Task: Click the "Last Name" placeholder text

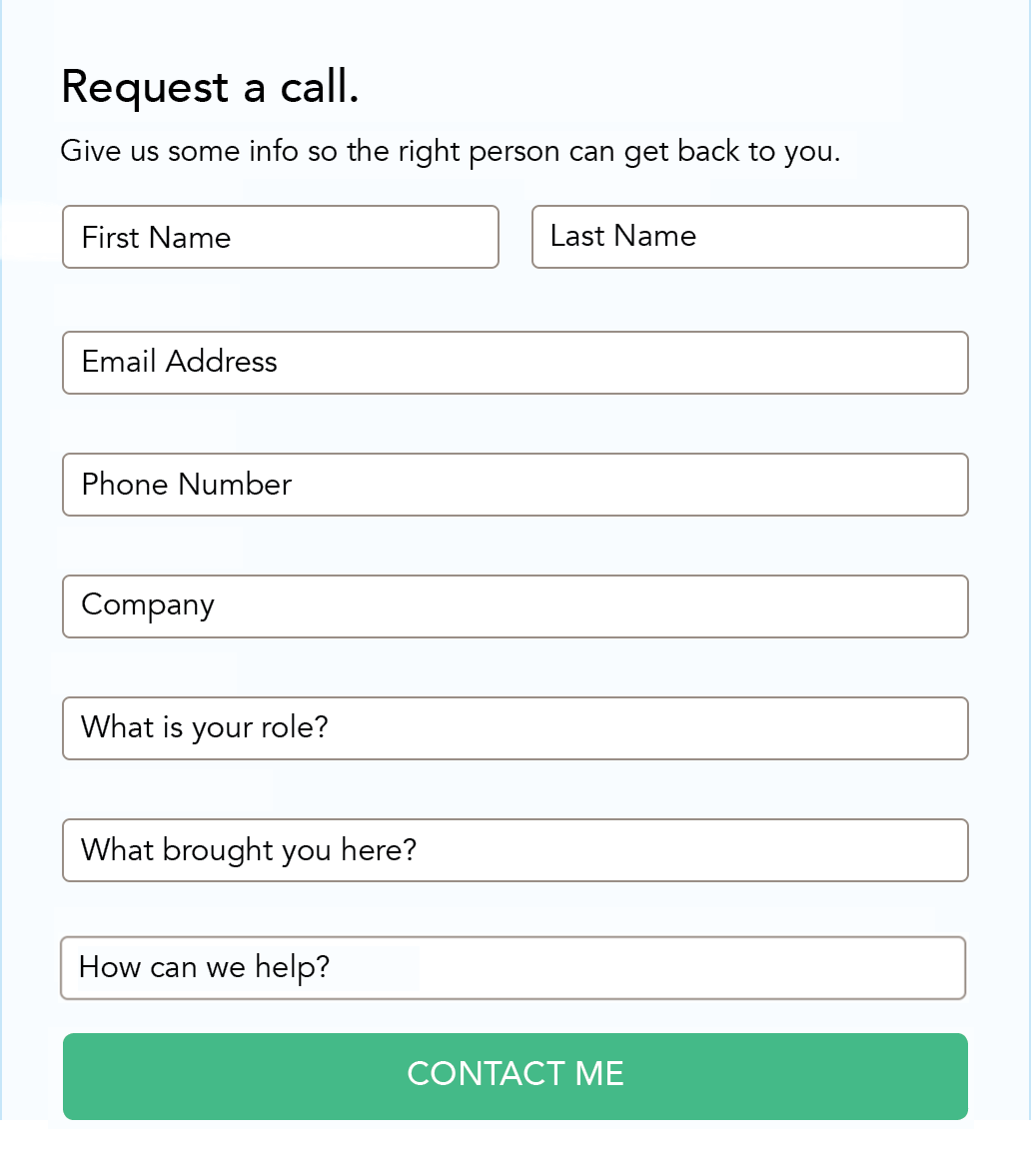Action: point(622,236)
